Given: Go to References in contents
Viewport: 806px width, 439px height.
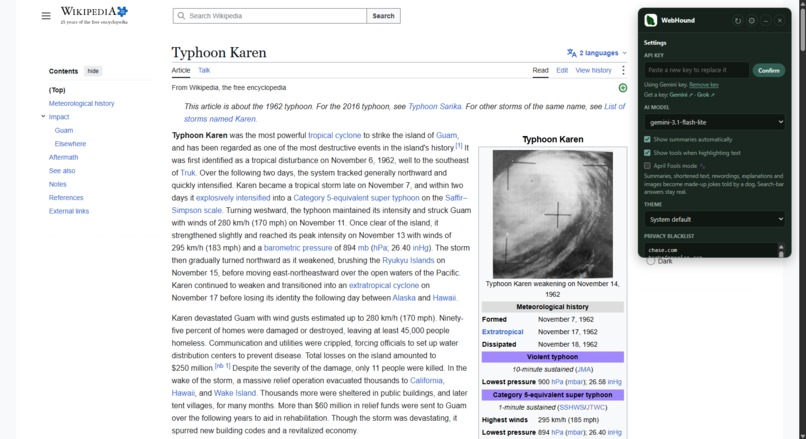Looking at the screenshot, I should tap(66, 197).
